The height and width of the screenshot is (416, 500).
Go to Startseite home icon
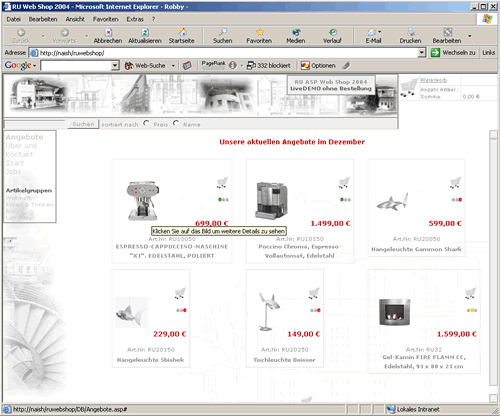(182, 32)
